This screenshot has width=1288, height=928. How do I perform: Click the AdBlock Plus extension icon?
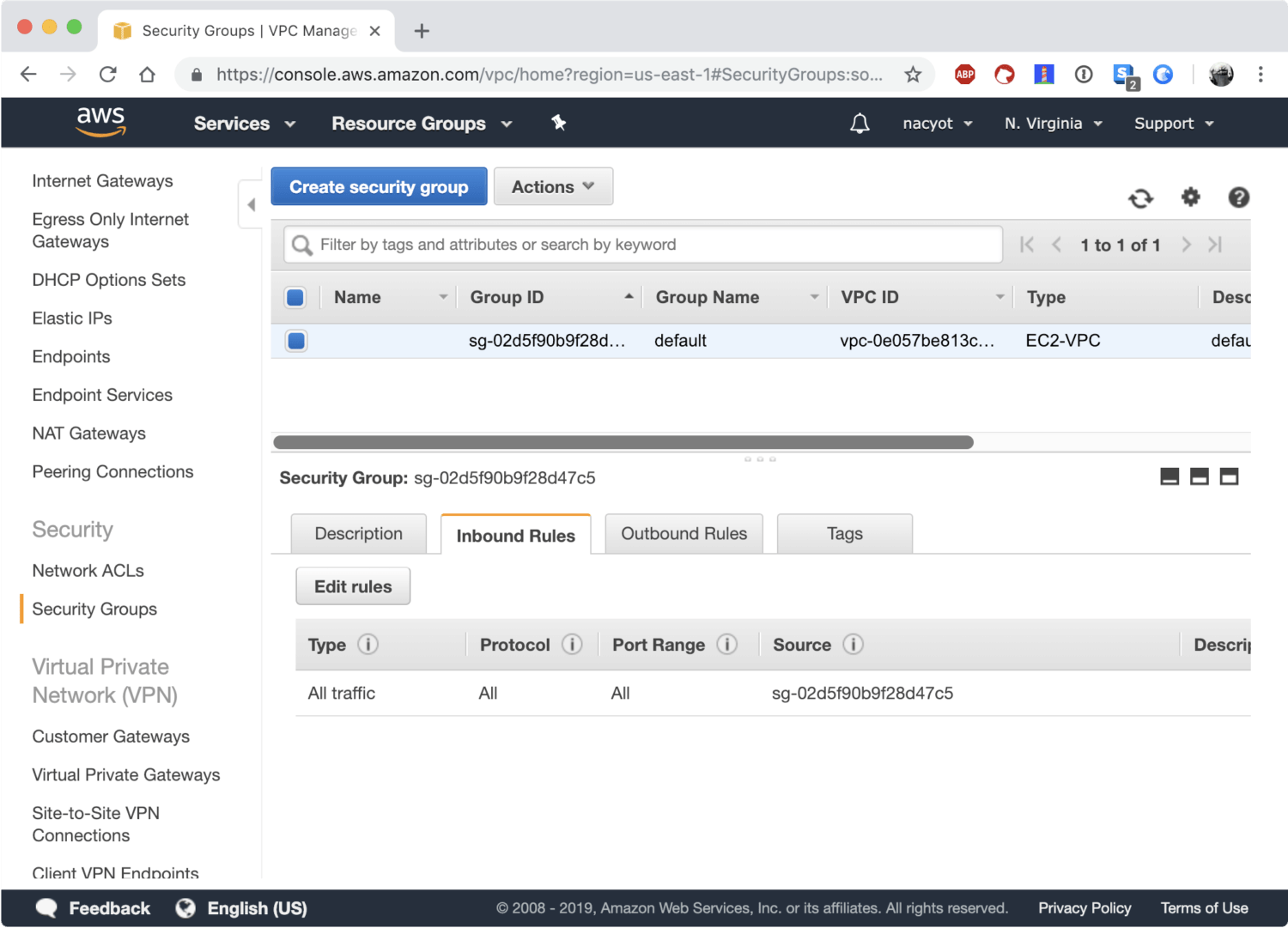tap(965, 75)
